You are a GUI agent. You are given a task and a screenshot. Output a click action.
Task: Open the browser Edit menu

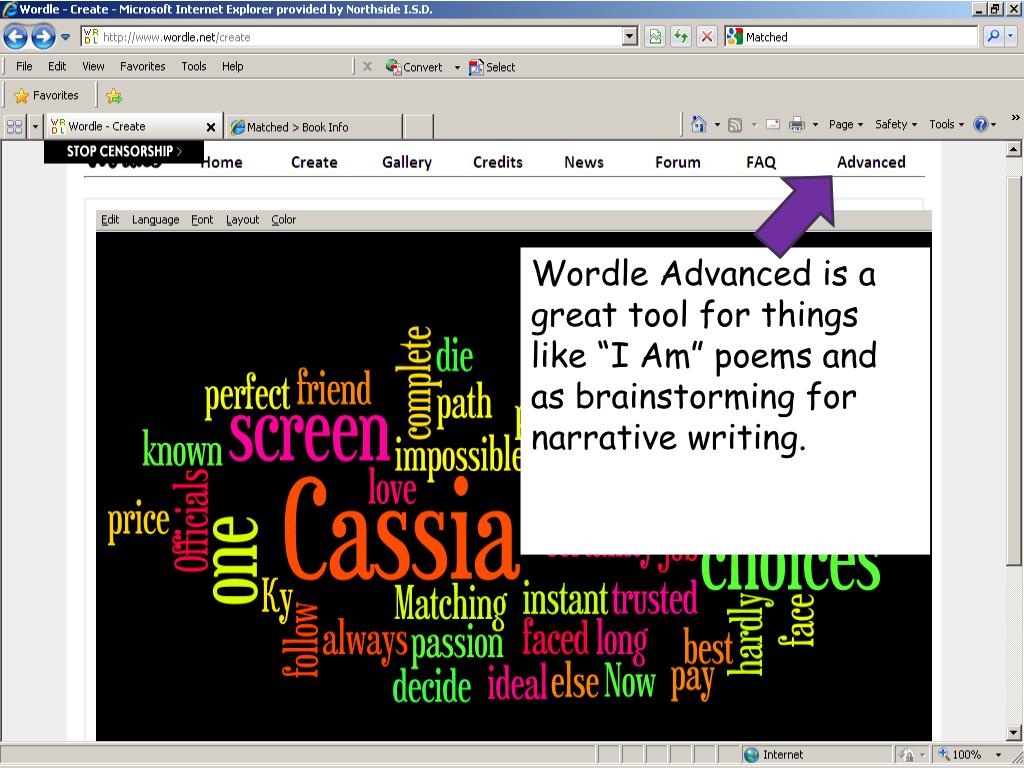pyautogui.click(x=57, y=67)
